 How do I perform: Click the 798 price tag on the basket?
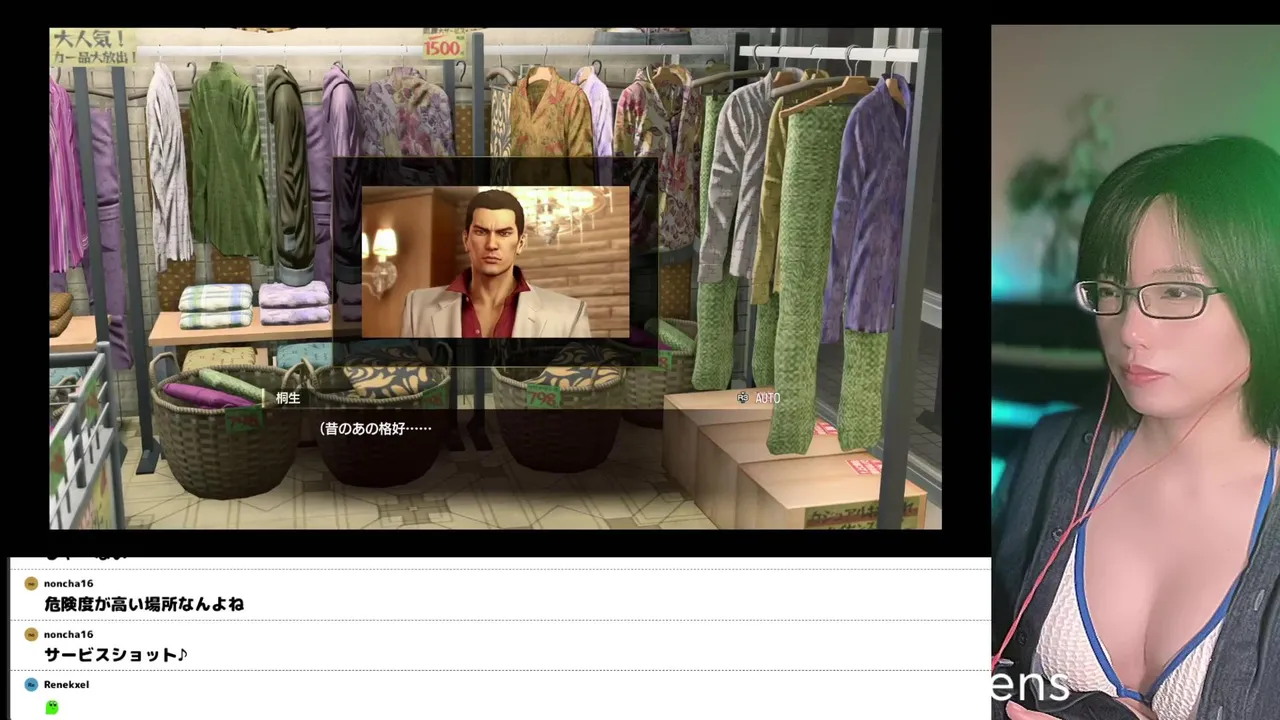click(542, 397)
